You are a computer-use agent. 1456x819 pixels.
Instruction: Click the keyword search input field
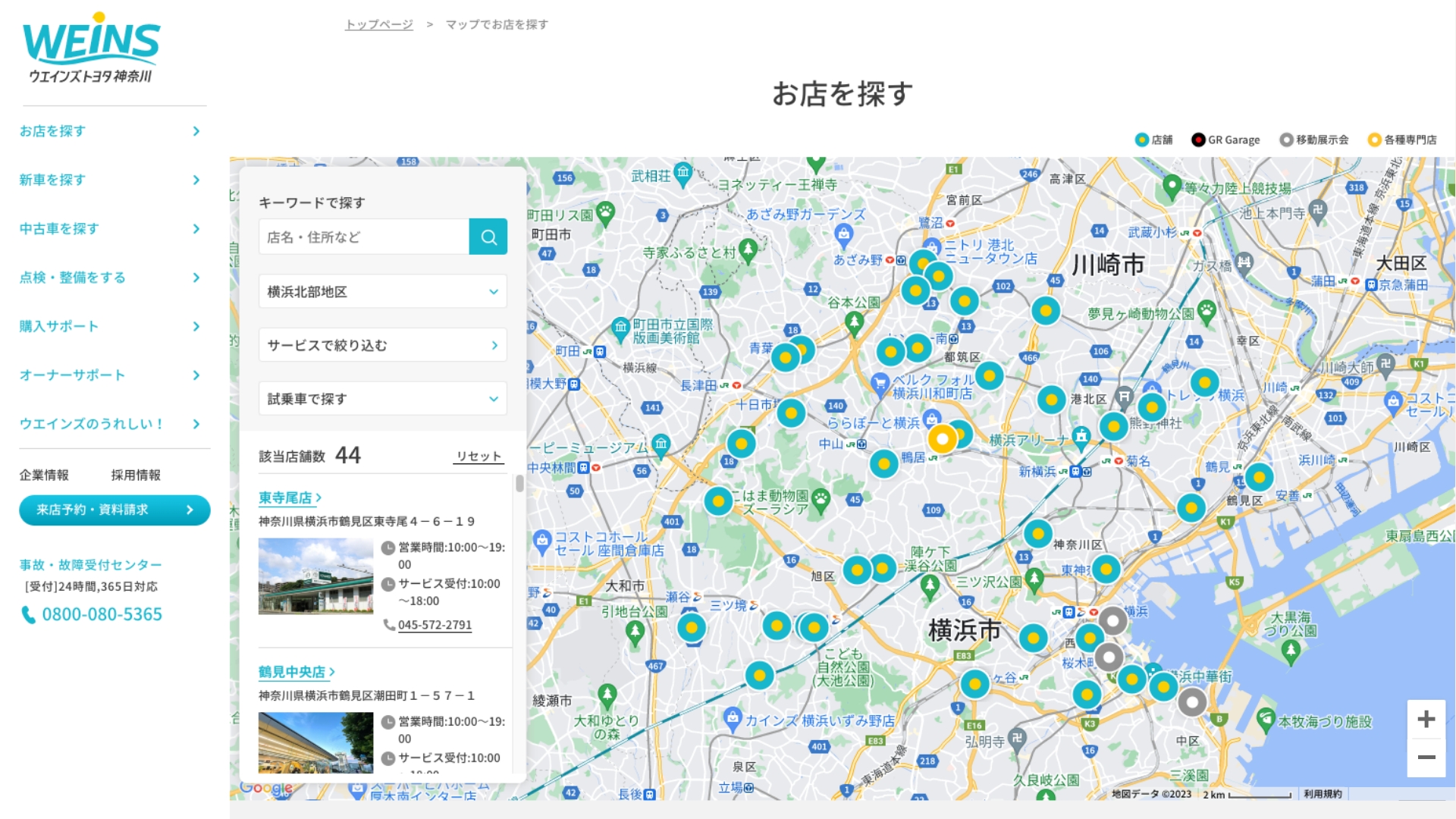click(364, 237)
